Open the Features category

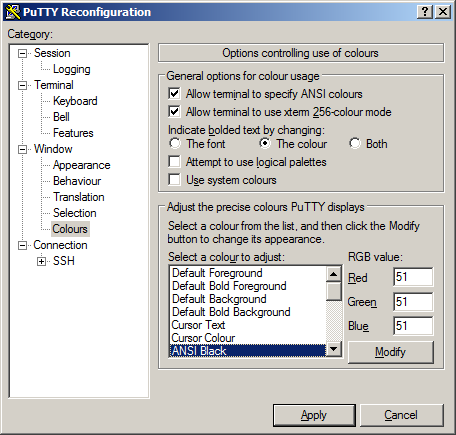pyautogui.click(x=73, y=133)
